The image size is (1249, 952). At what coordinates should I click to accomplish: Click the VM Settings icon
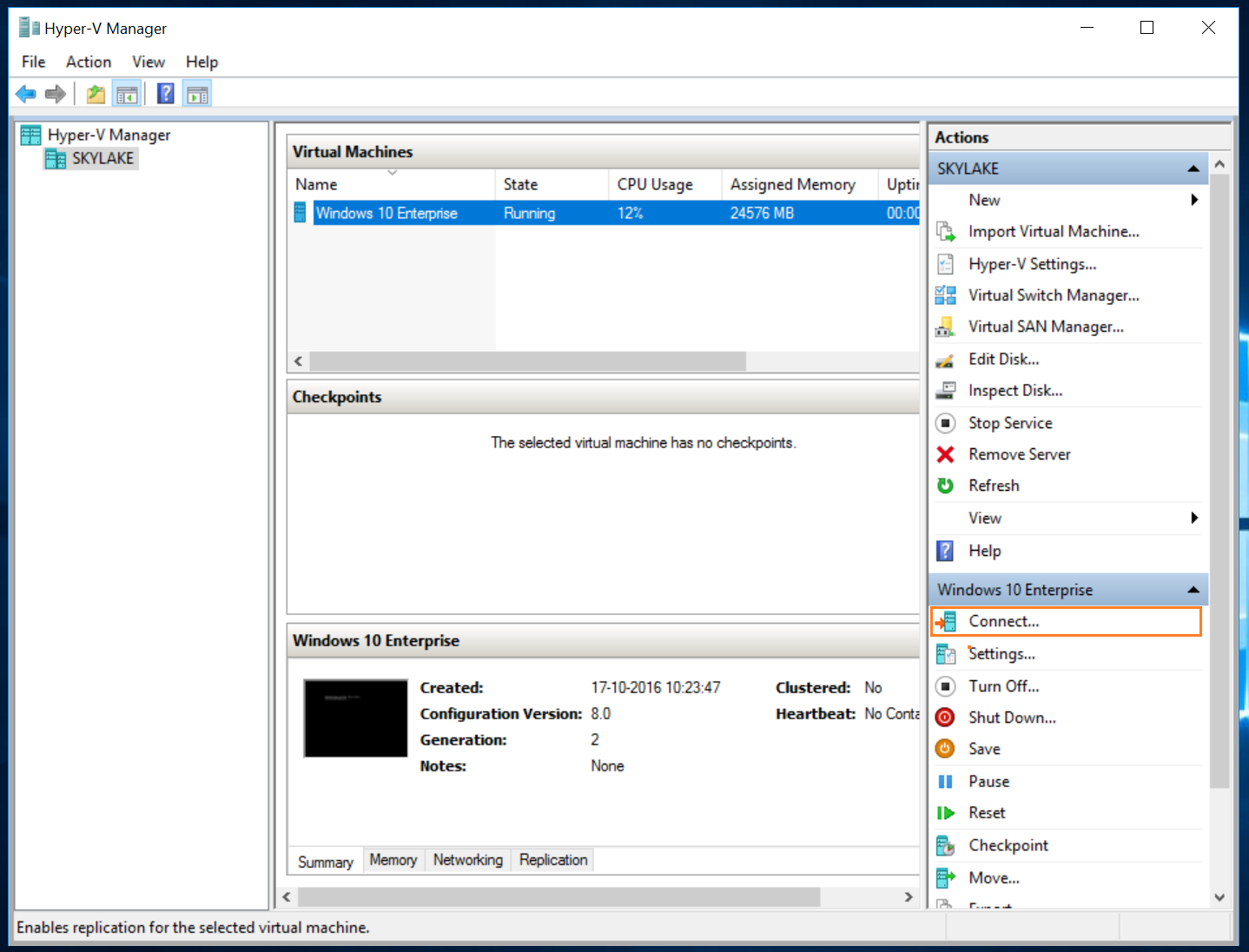(x=946, y=654)
